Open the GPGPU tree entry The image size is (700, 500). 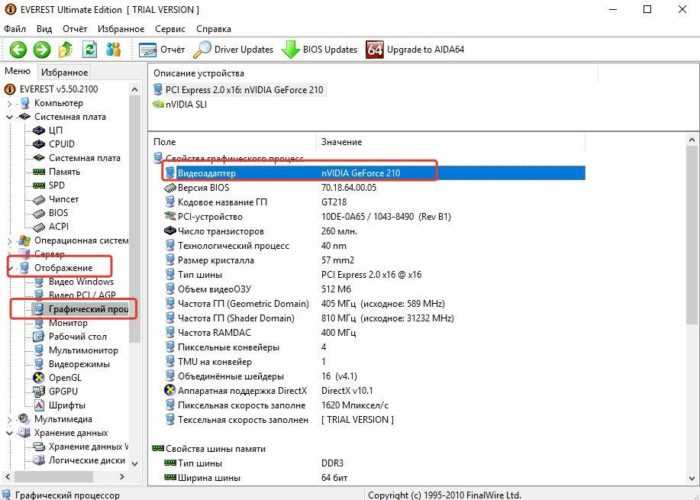coord(65,393)
